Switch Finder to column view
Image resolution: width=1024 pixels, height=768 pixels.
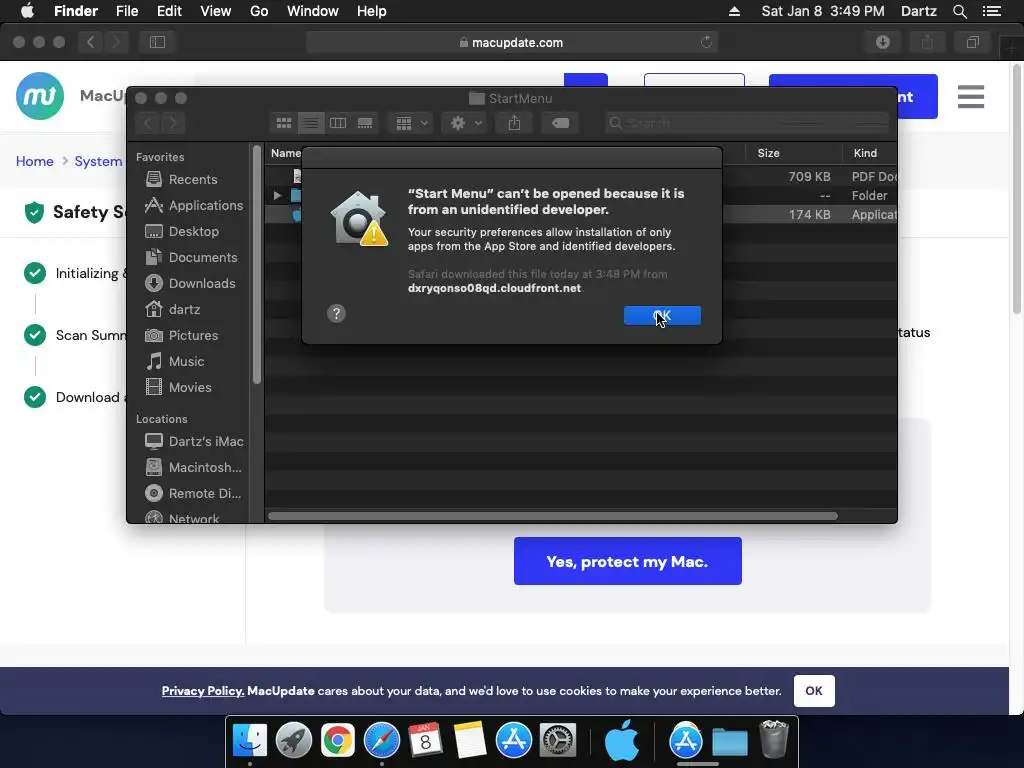point(338,123)
